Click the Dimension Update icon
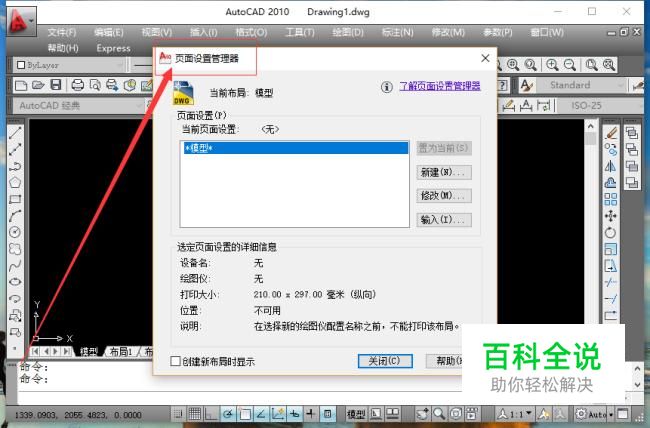Viewport: 650px width, 428px height. click(544, 106)
